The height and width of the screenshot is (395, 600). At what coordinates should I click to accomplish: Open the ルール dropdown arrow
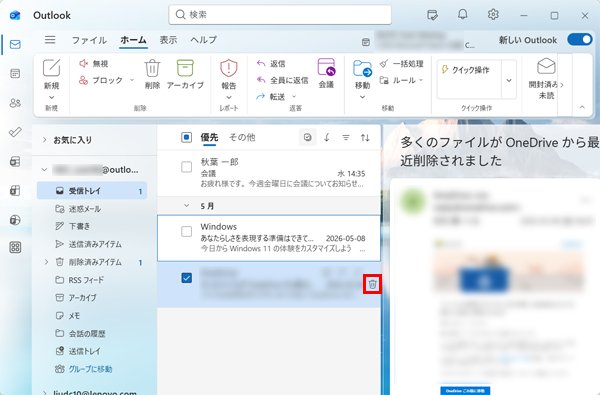(421, 80)
